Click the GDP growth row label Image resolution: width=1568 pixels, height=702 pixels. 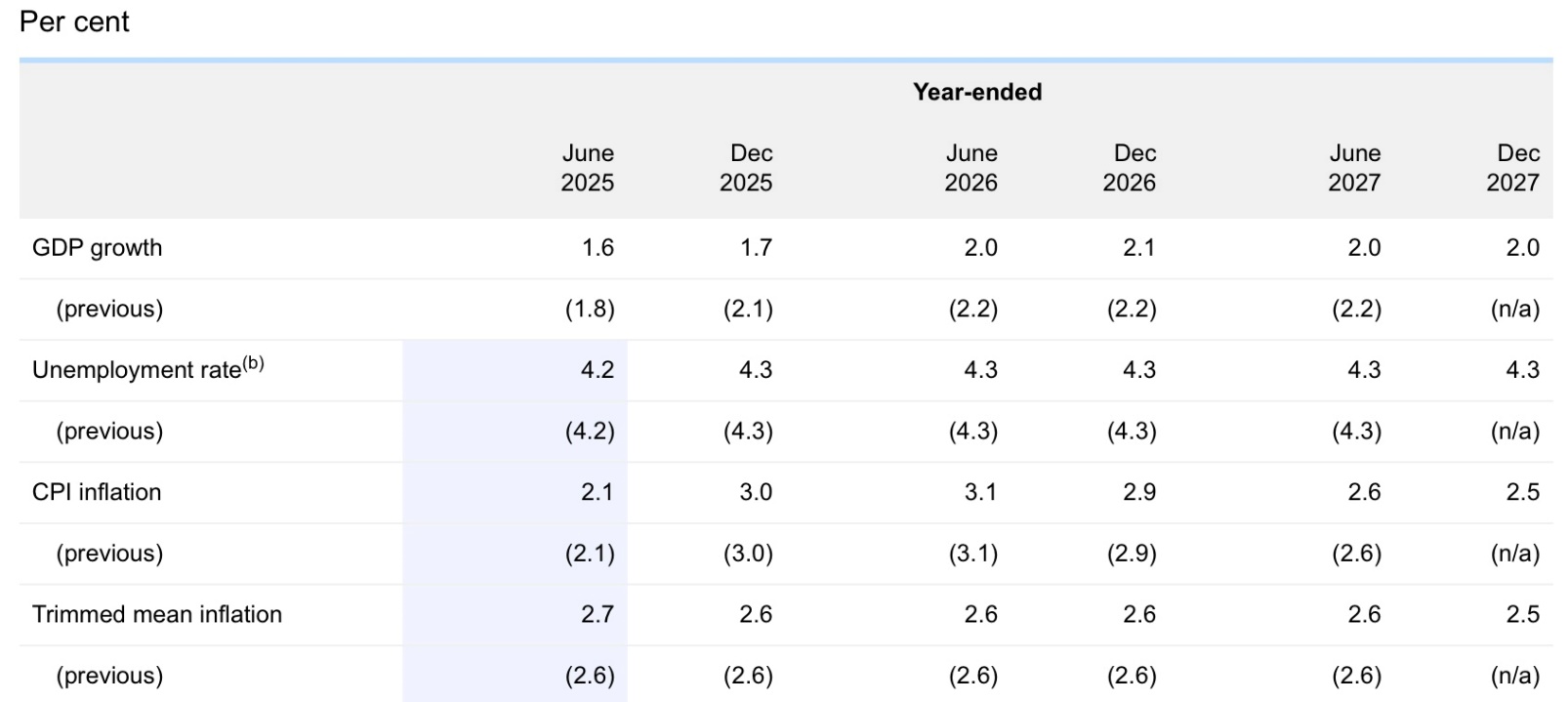coord(97,248)
